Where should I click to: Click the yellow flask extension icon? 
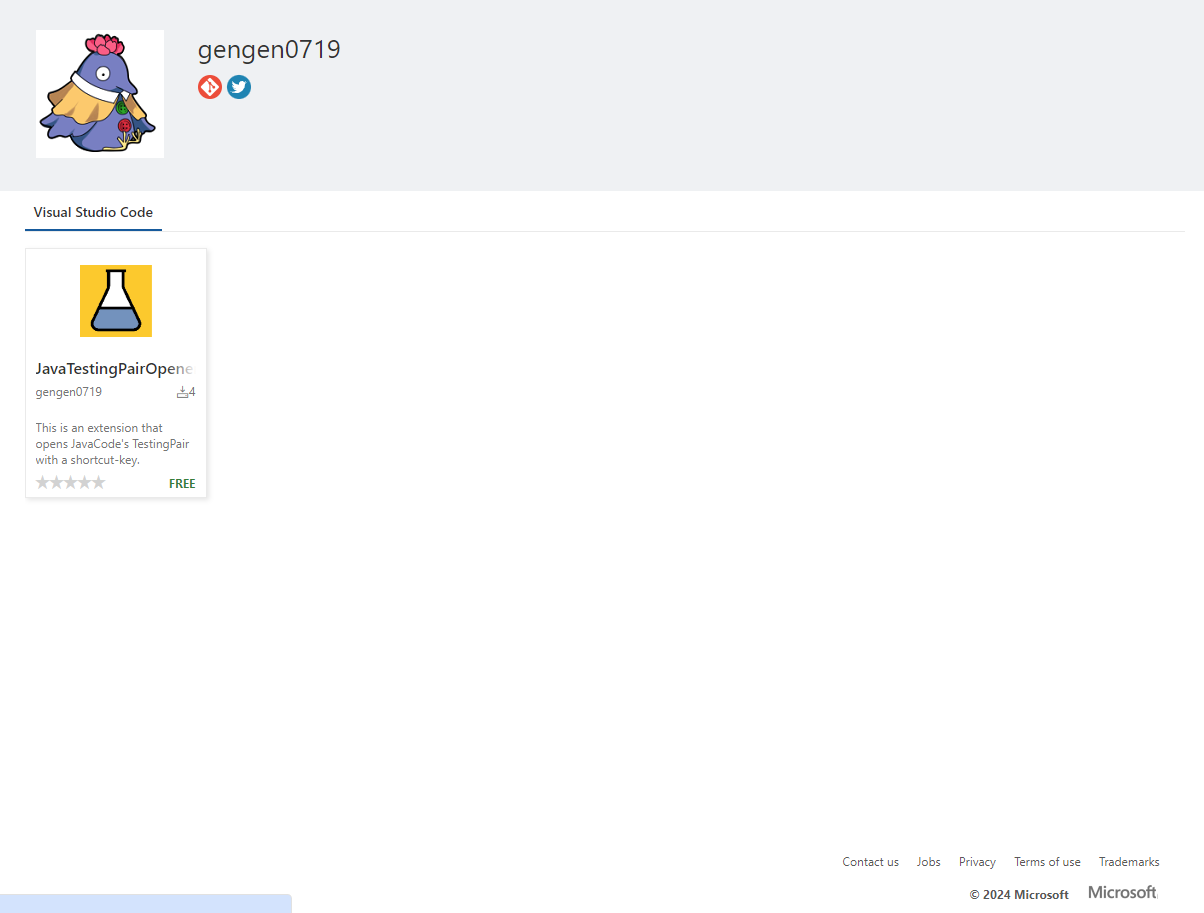coord(116,301)
